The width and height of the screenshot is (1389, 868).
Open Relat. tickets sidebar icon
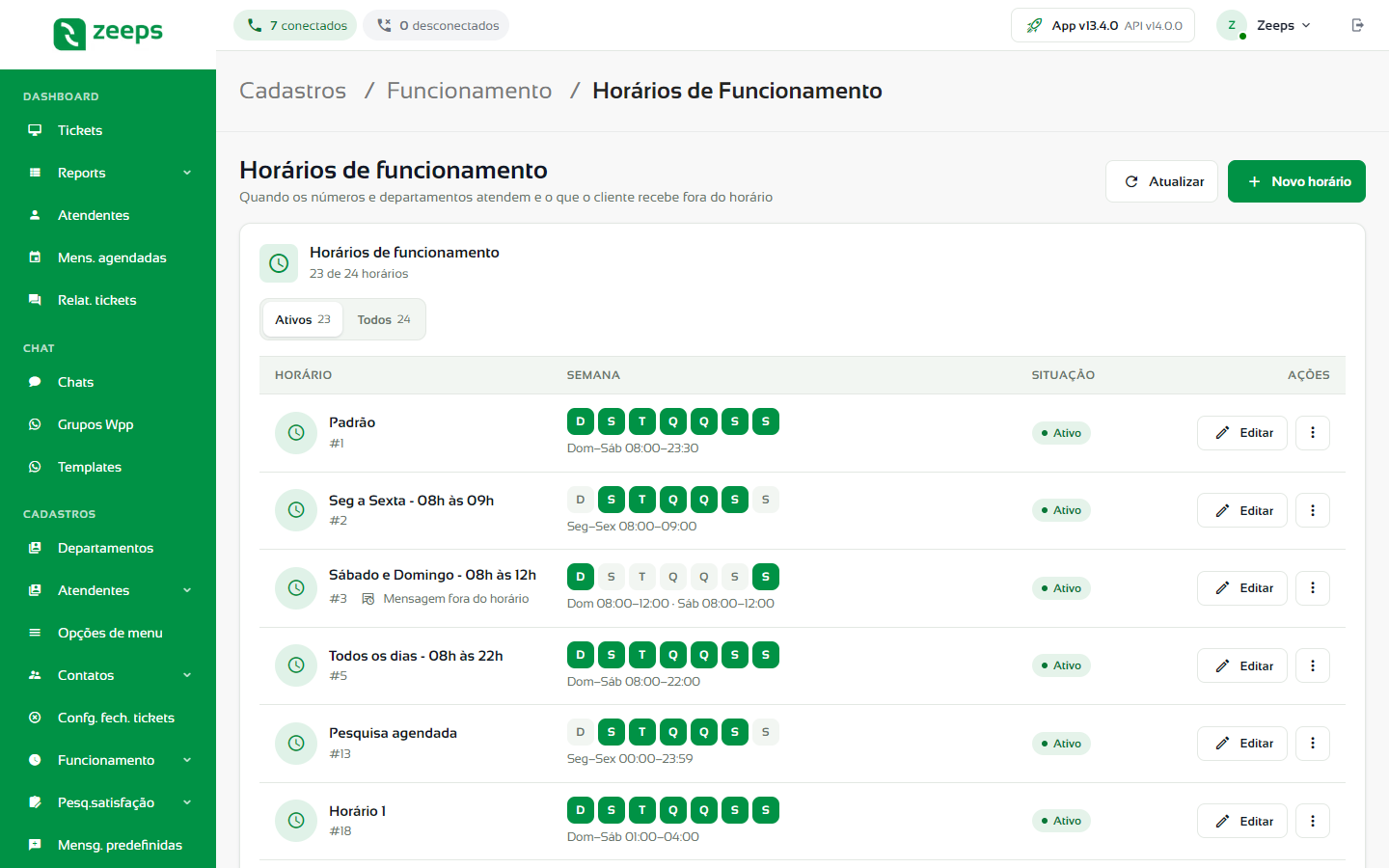35,300
